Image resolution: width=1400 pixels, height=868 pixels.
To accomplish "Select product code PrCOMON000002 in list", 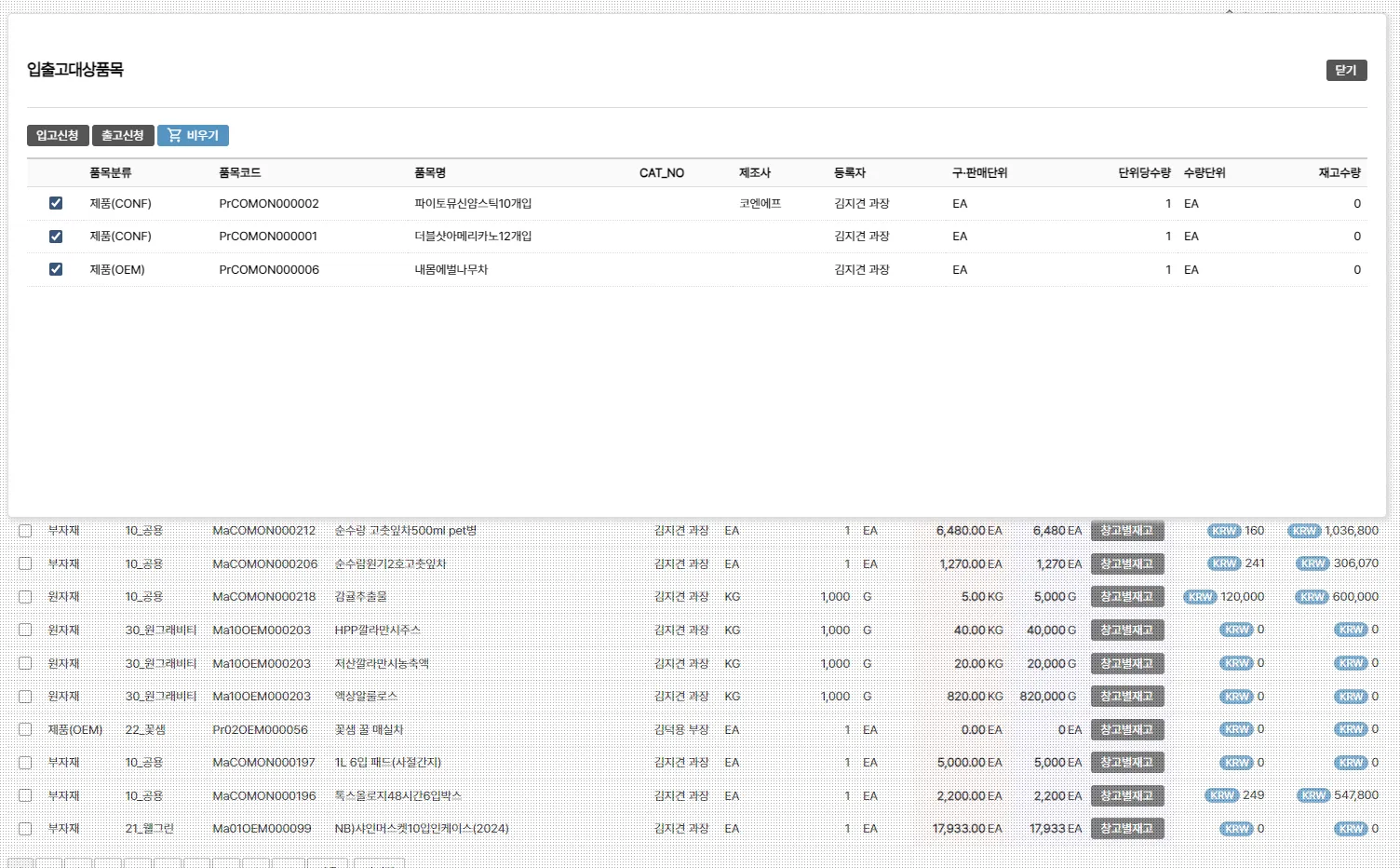I will coord(269,204).
